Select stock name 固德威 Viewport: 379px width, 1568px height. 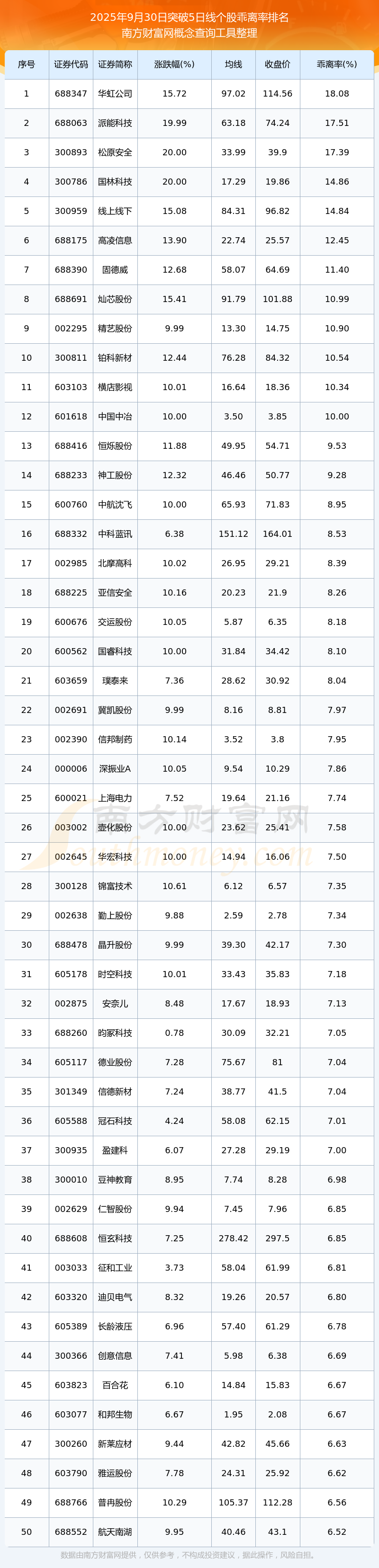tap(115, 270)
